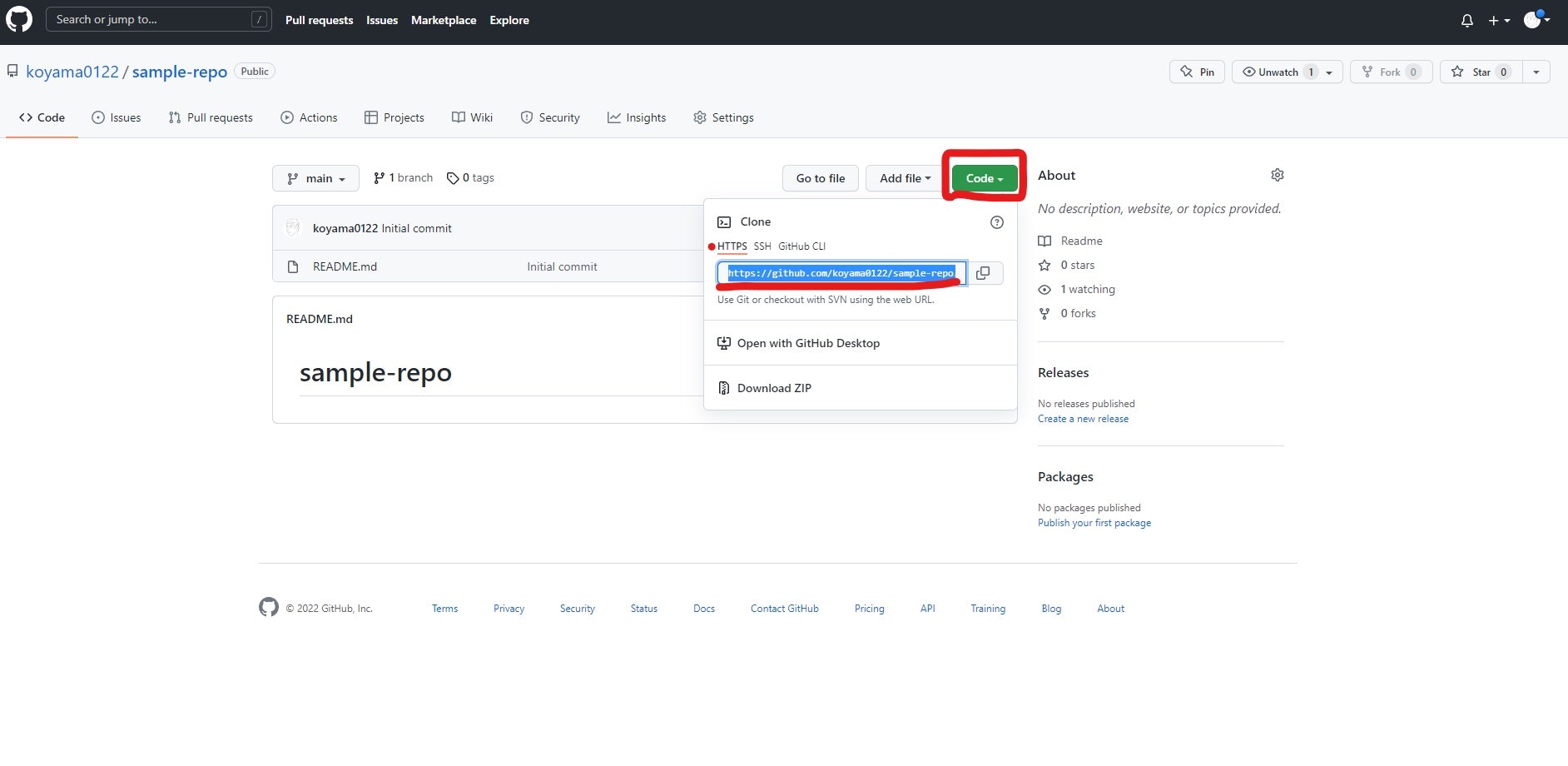Screen dimensions: 1568x766
Task: Open the Wiki tab
Action: click(472, 117)
